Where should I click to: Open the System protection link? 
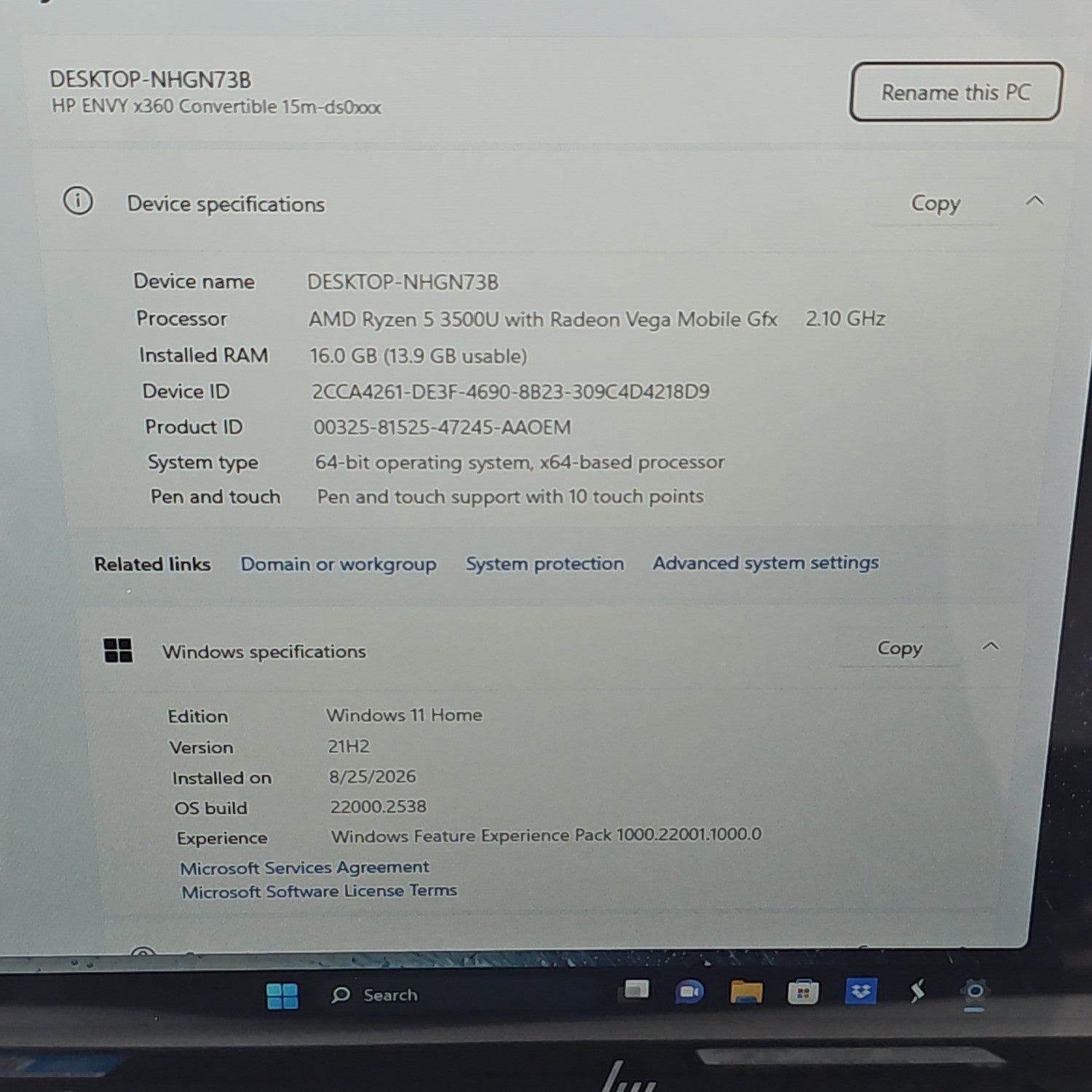(545, 563)
